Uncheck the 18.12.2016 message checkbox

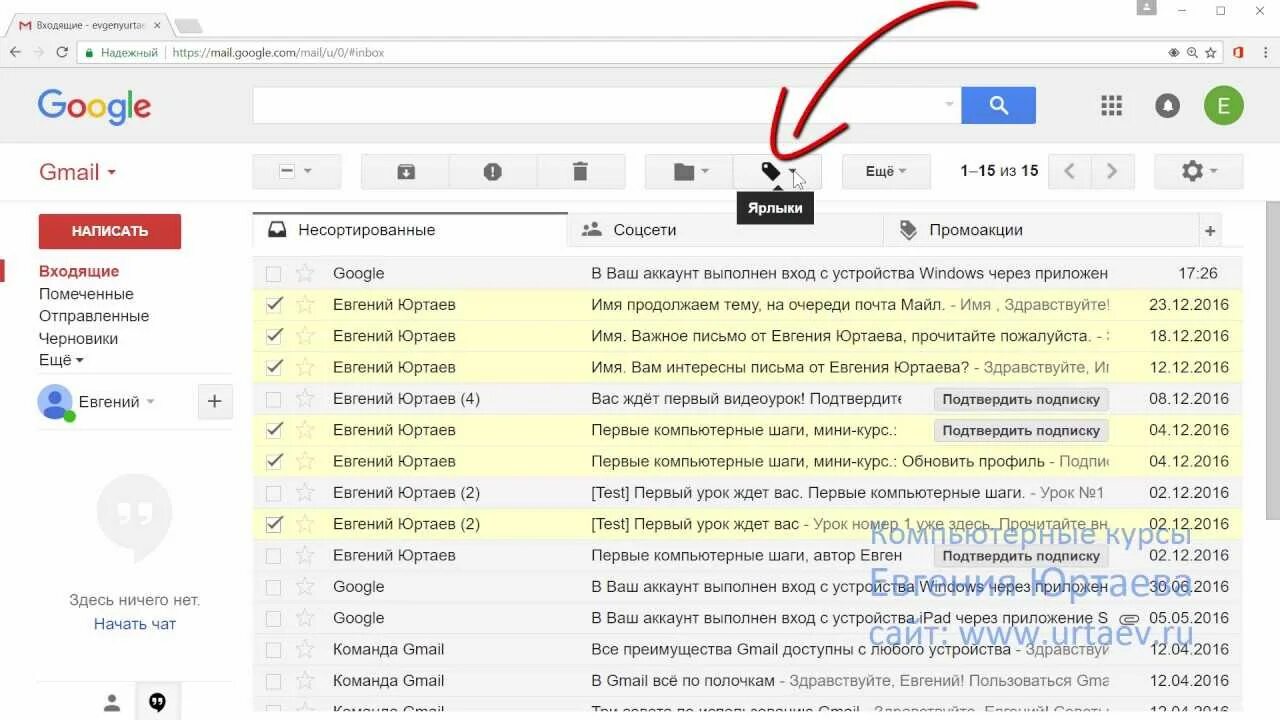pos(274,336)
